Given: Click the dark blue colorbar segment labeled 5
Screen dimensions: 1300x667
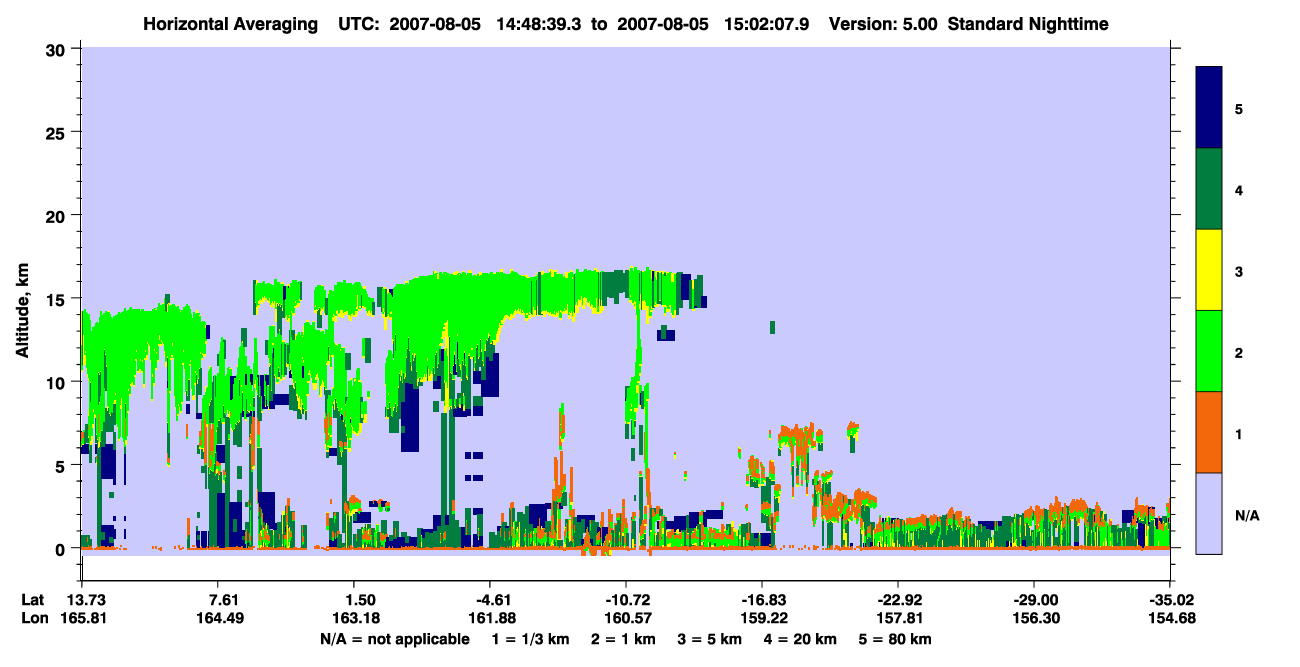Looking at the screenshot, I should (x=1209, y=108).
